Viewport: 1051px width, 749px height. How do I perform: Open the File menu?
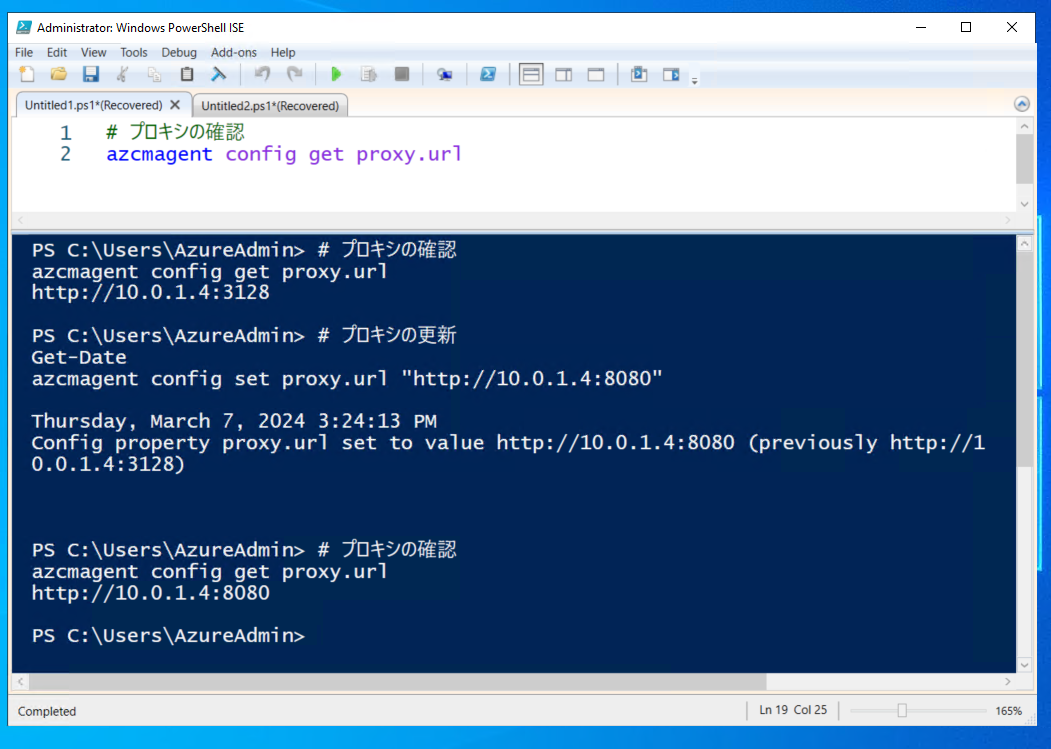coord(23,52)
